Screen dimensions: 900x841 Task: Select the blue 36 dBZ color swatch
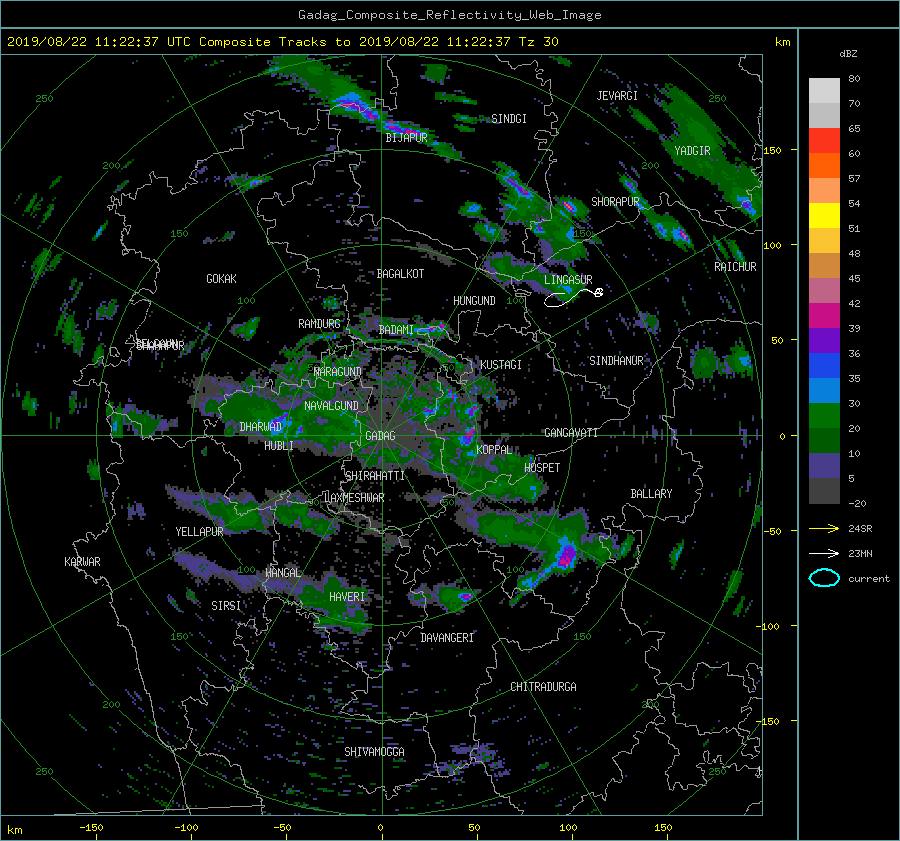824,365
